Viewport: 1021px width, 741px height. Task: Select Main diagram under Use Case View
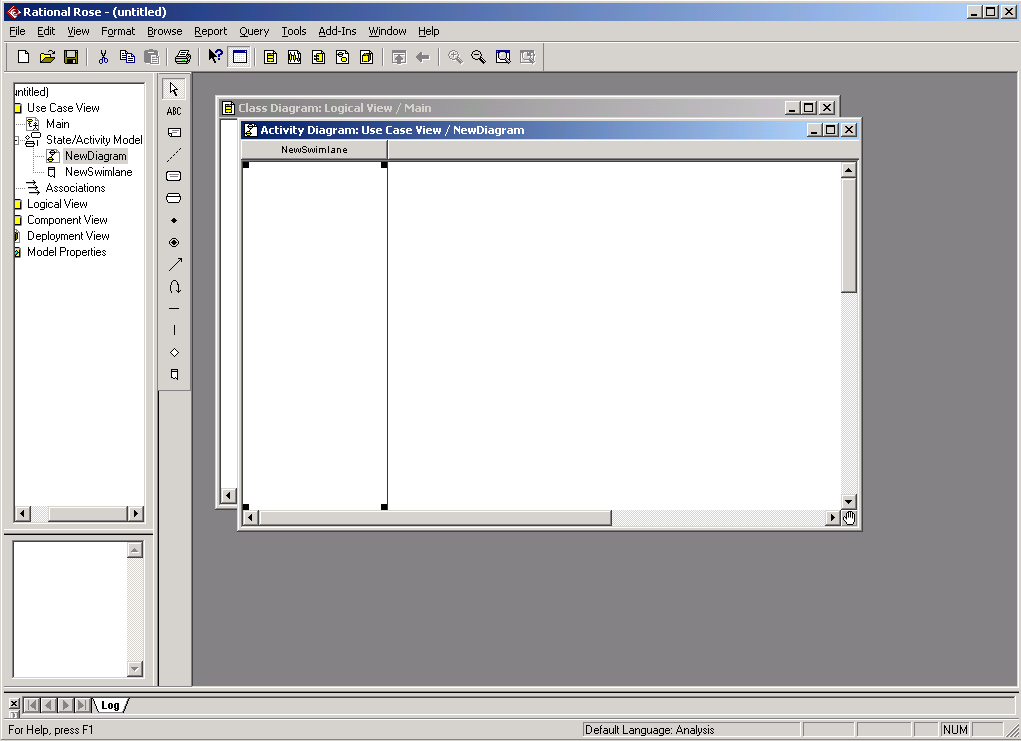pos(57,124)
